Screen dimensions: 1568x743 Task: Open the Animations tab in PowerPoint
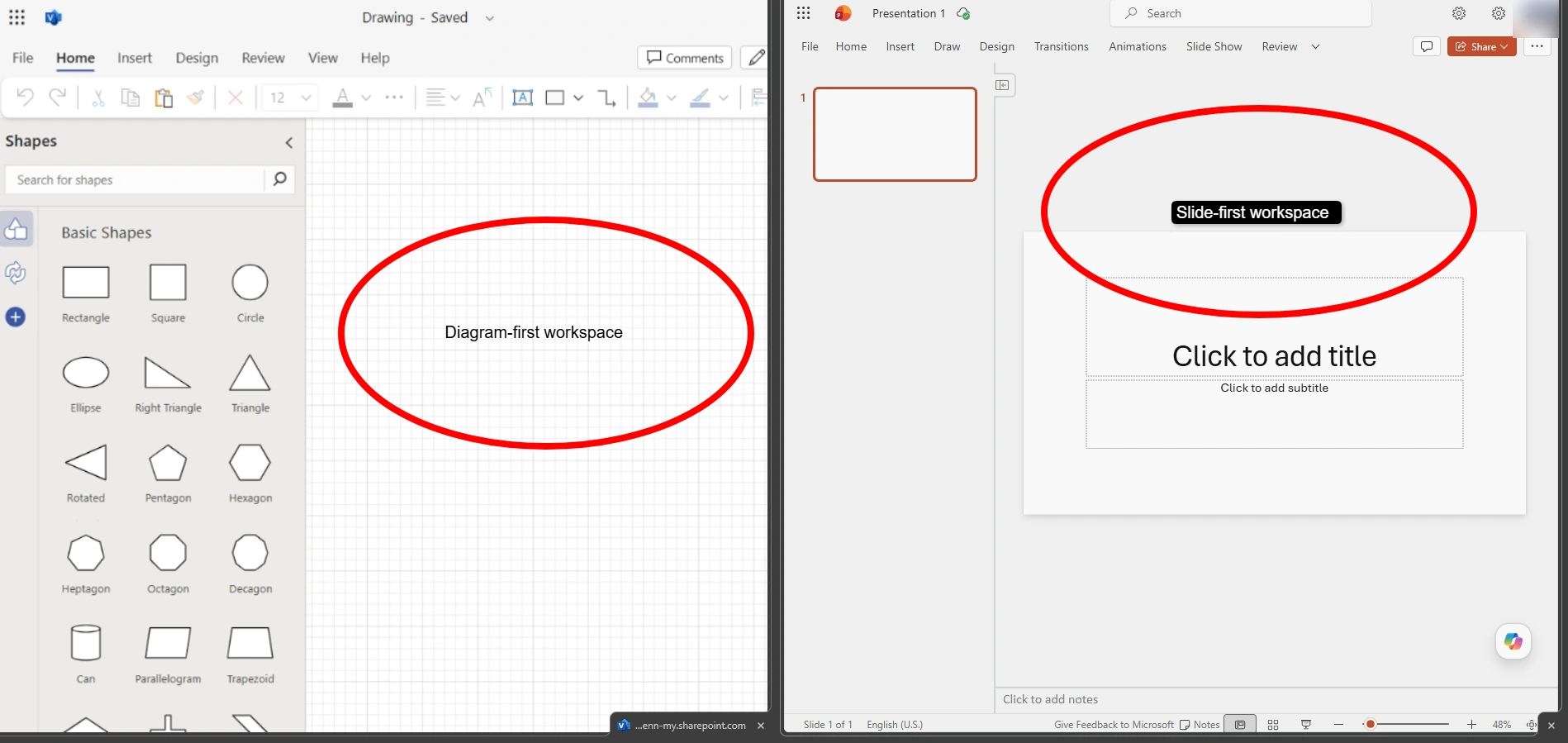point(1138,47)
